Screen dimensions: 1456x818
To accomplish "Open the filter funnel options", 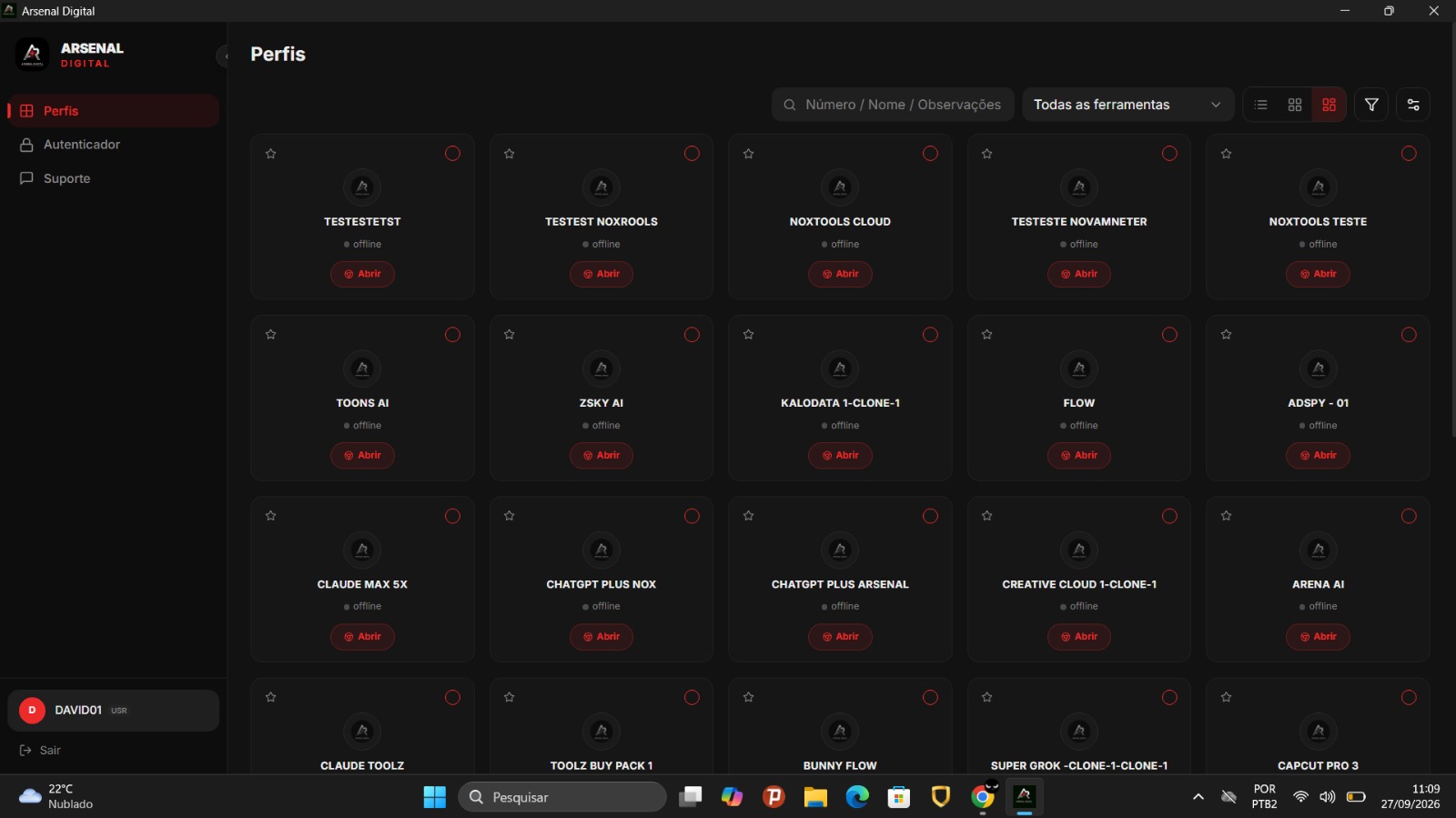I will point(1371,105).
